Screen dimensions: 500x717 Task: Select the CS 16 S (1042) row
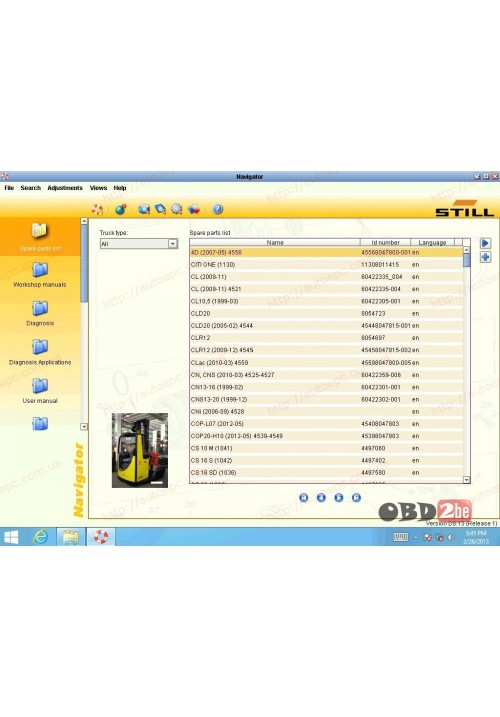(326, 460)
